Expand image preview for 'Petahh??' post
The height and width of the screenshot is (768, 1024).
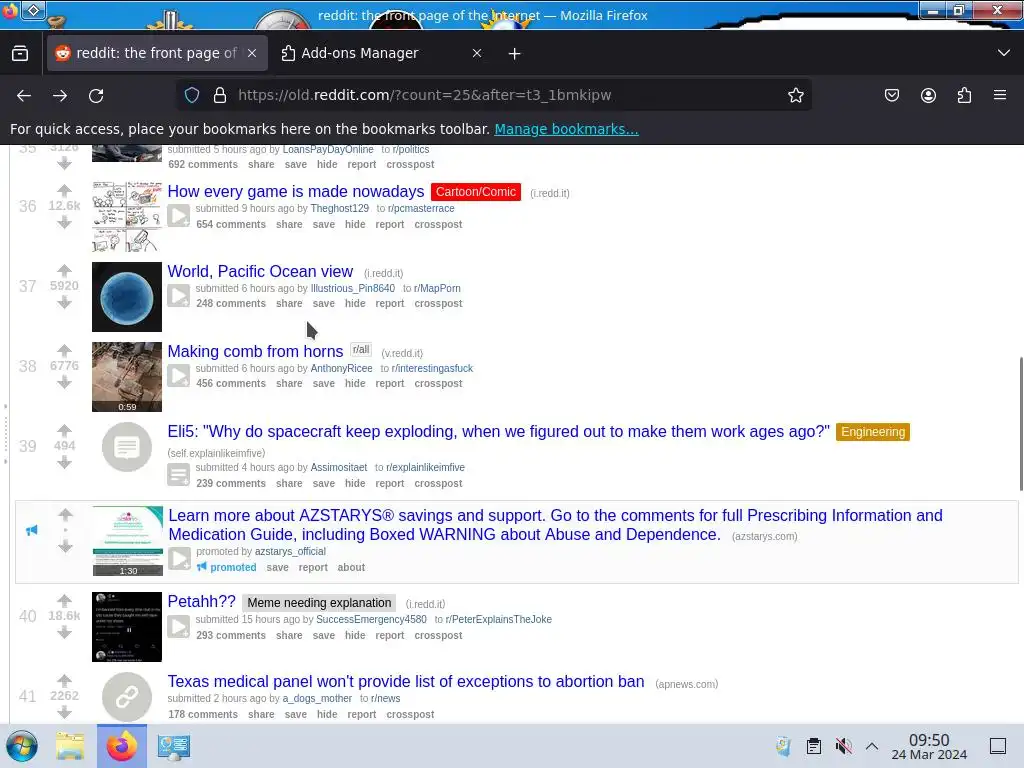pyautogui.click(x=178, y=627)
